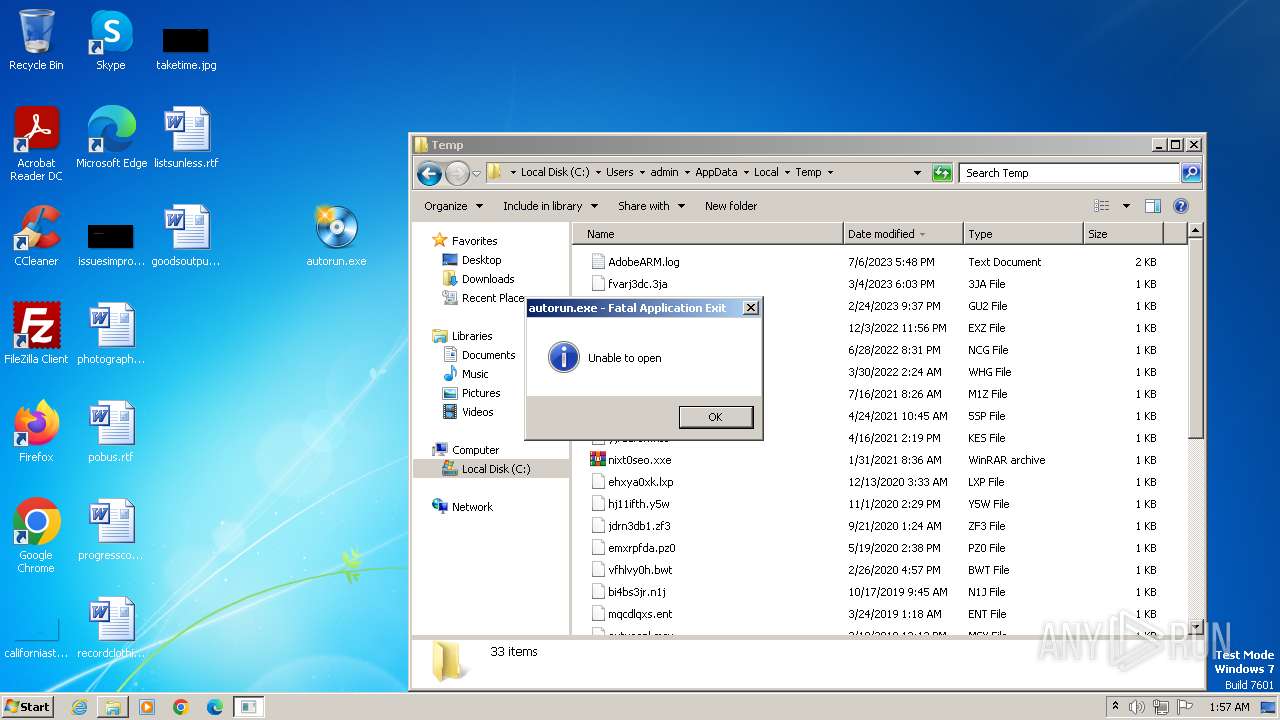Select the Skype desktop shortcut
This screenshot has height=720, width=1280.
tap(111, 40)
